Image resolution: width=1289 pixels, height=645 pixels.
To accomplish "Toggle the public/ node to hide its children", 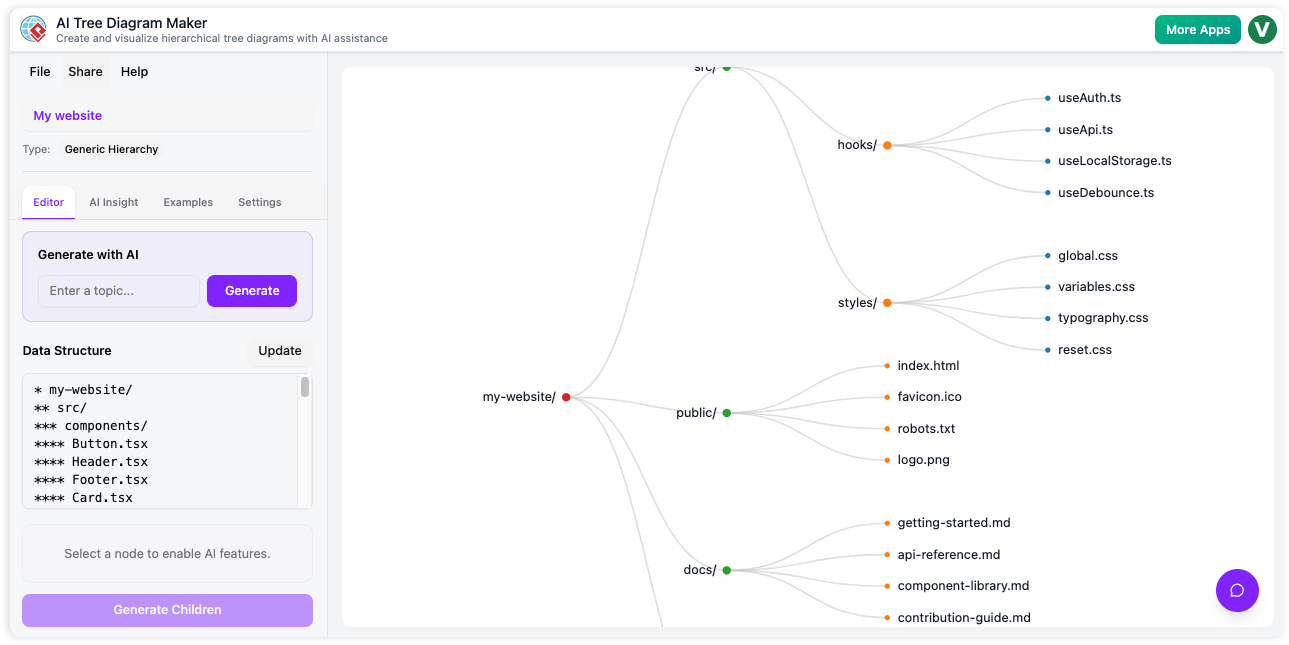I will coord(727,411).
